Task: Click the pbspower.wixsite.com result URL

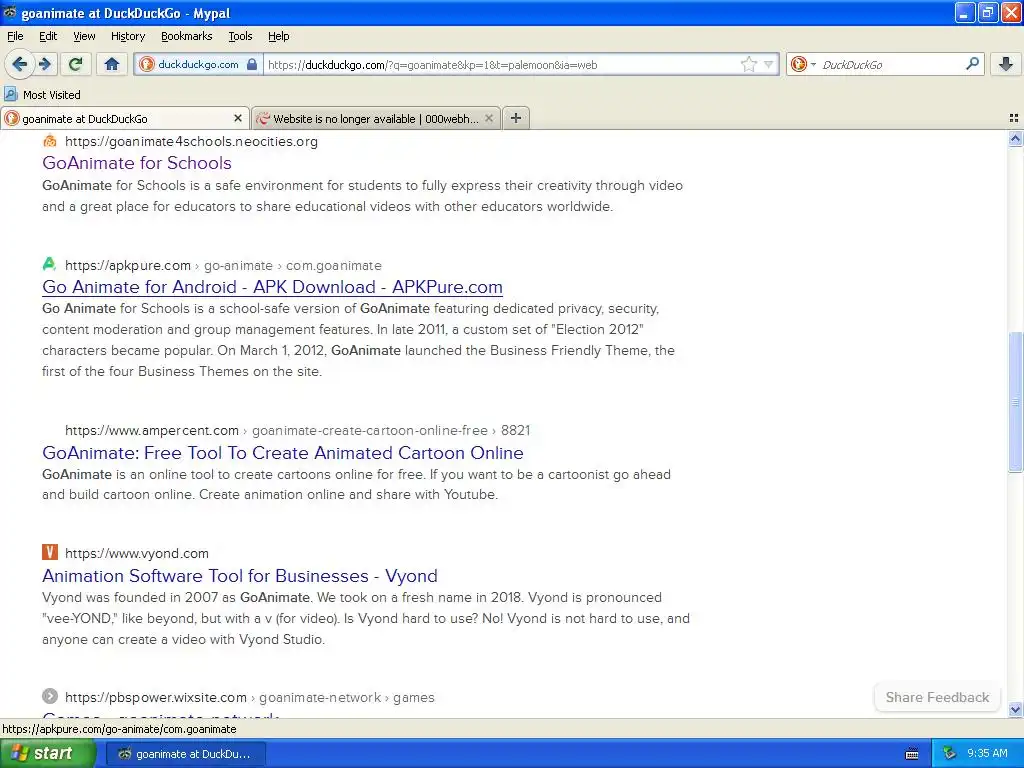Action: point(249,697)
